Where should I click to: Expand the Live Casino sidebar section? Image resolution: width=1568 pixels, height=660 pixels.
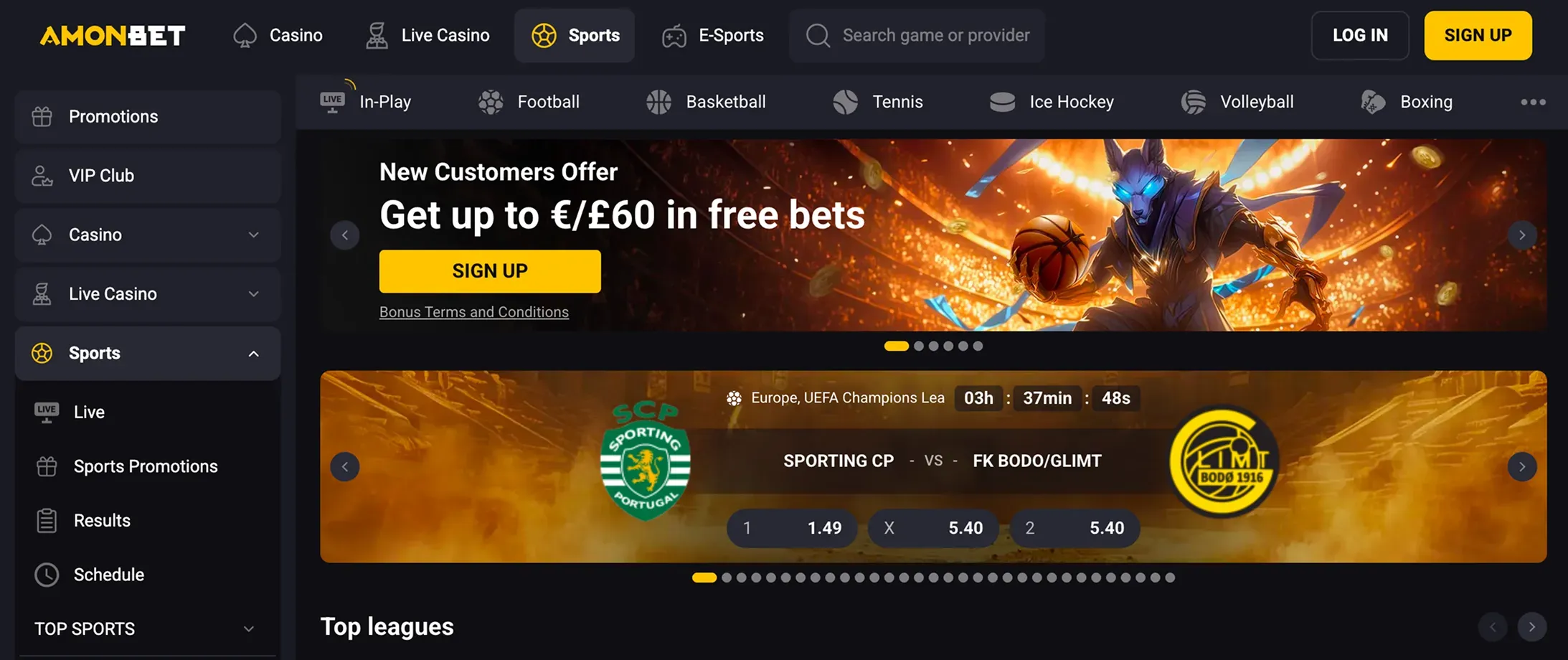tap(253, 294)
